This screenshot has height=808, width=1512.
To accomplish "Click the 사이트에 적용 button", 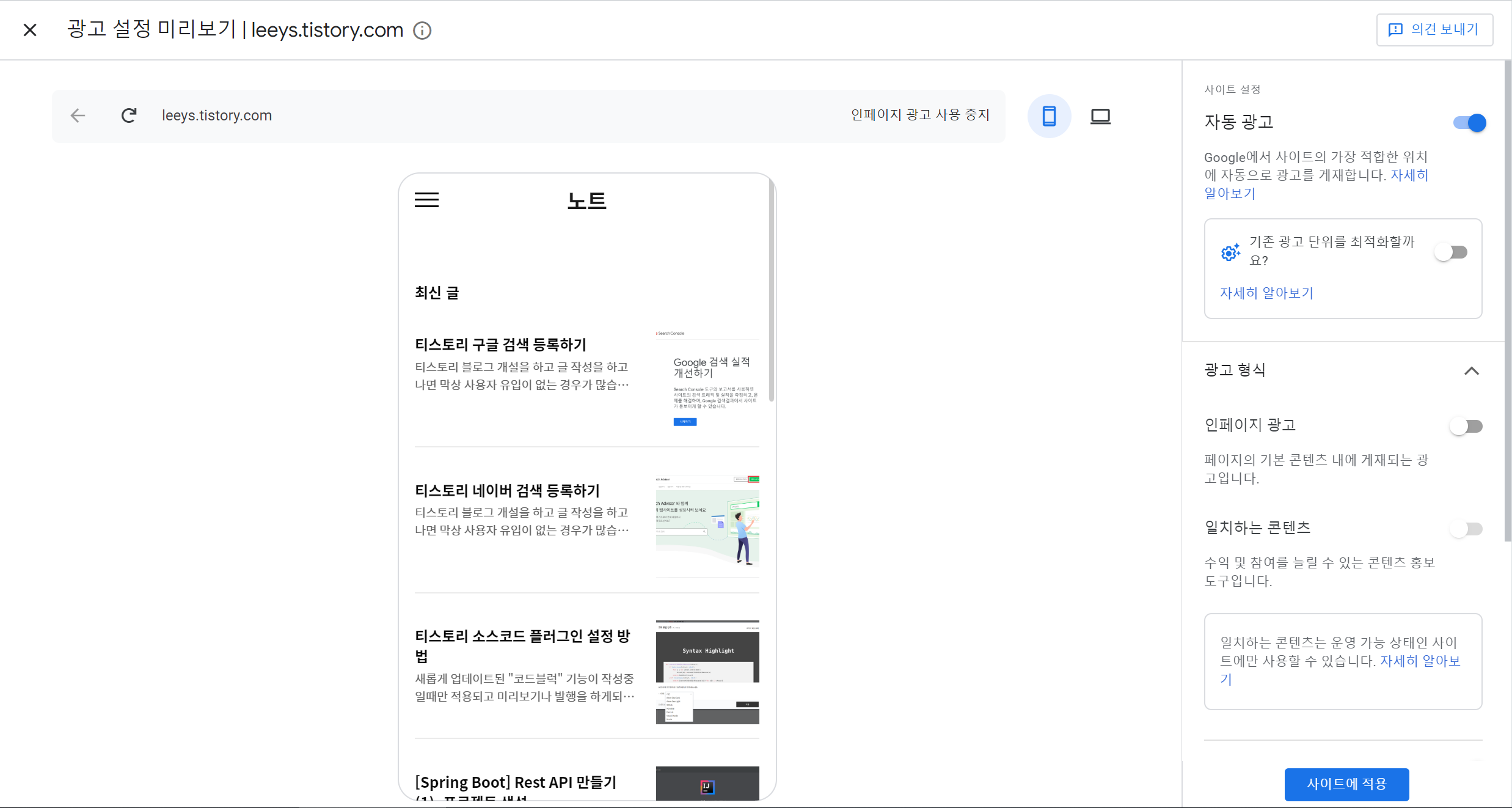I will click(x=1346, y=784).
